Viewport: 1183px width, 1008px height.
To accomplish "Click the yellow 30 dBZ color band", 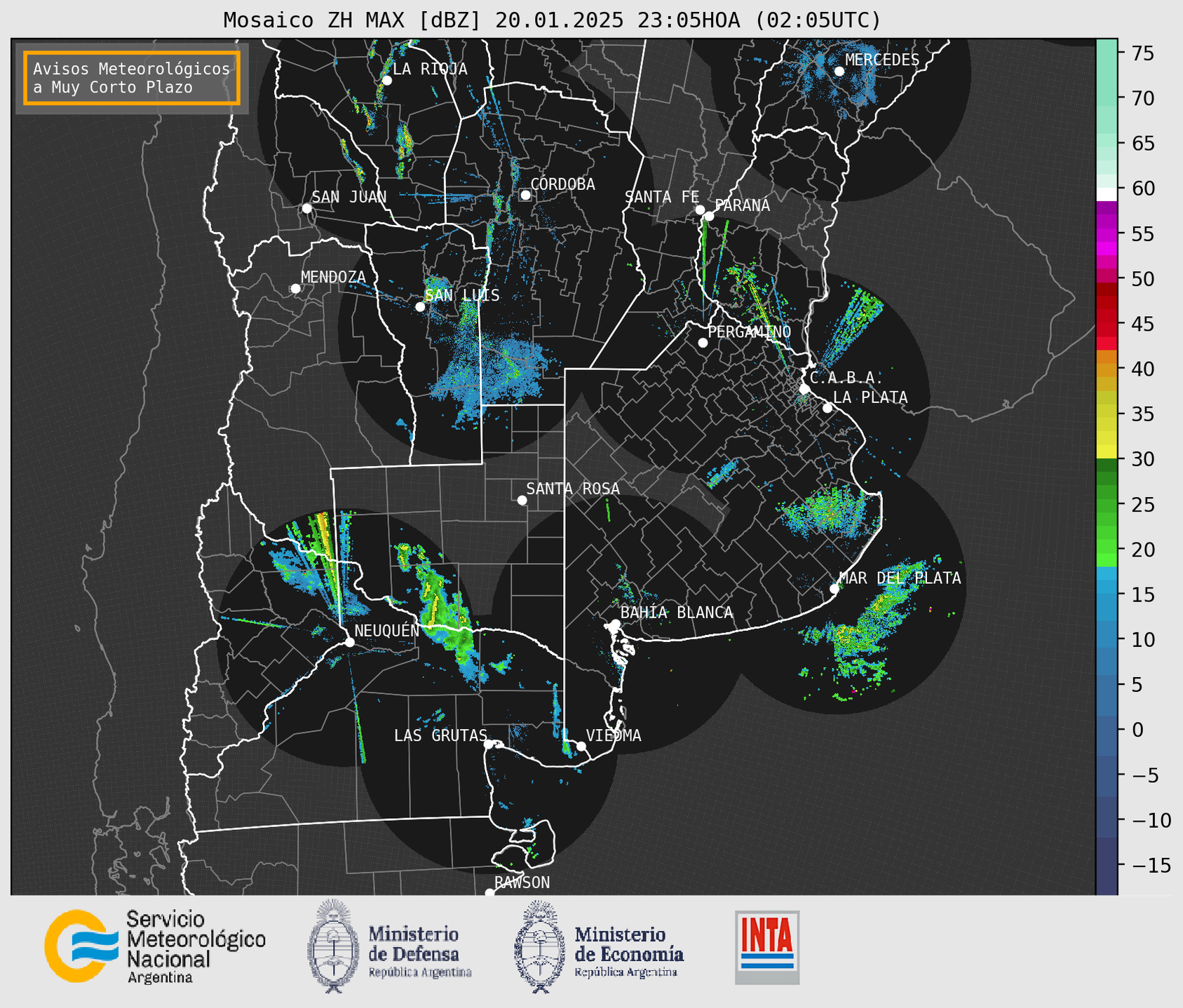I will tap(1107, 452).
